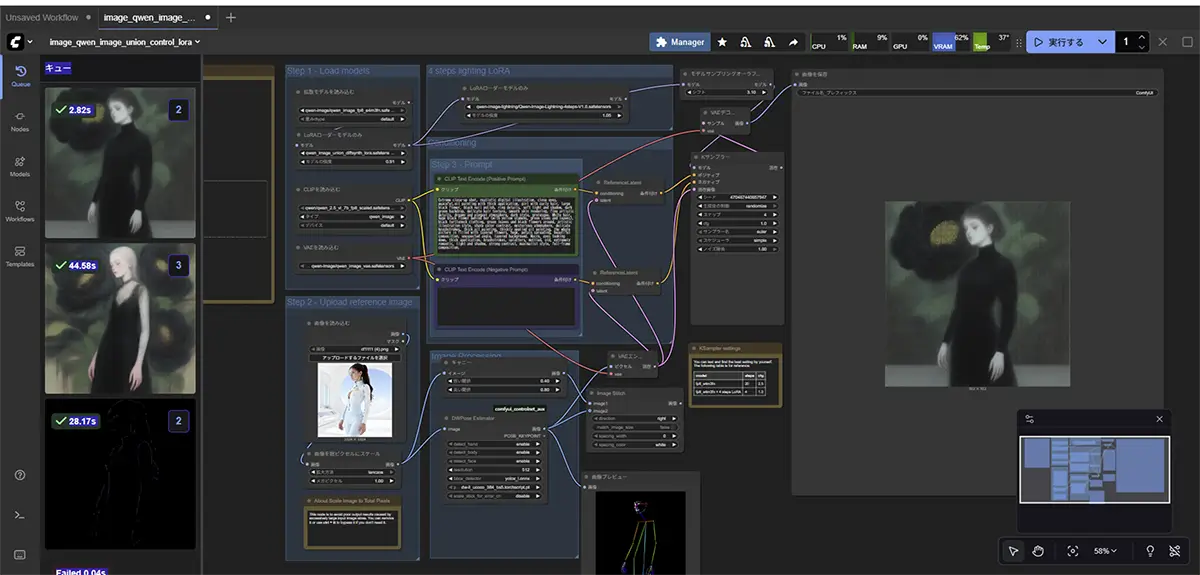The width and height of the screenshot is (1200, 575).
Task: Select the hand pan tool
Action: [1038, 551]
